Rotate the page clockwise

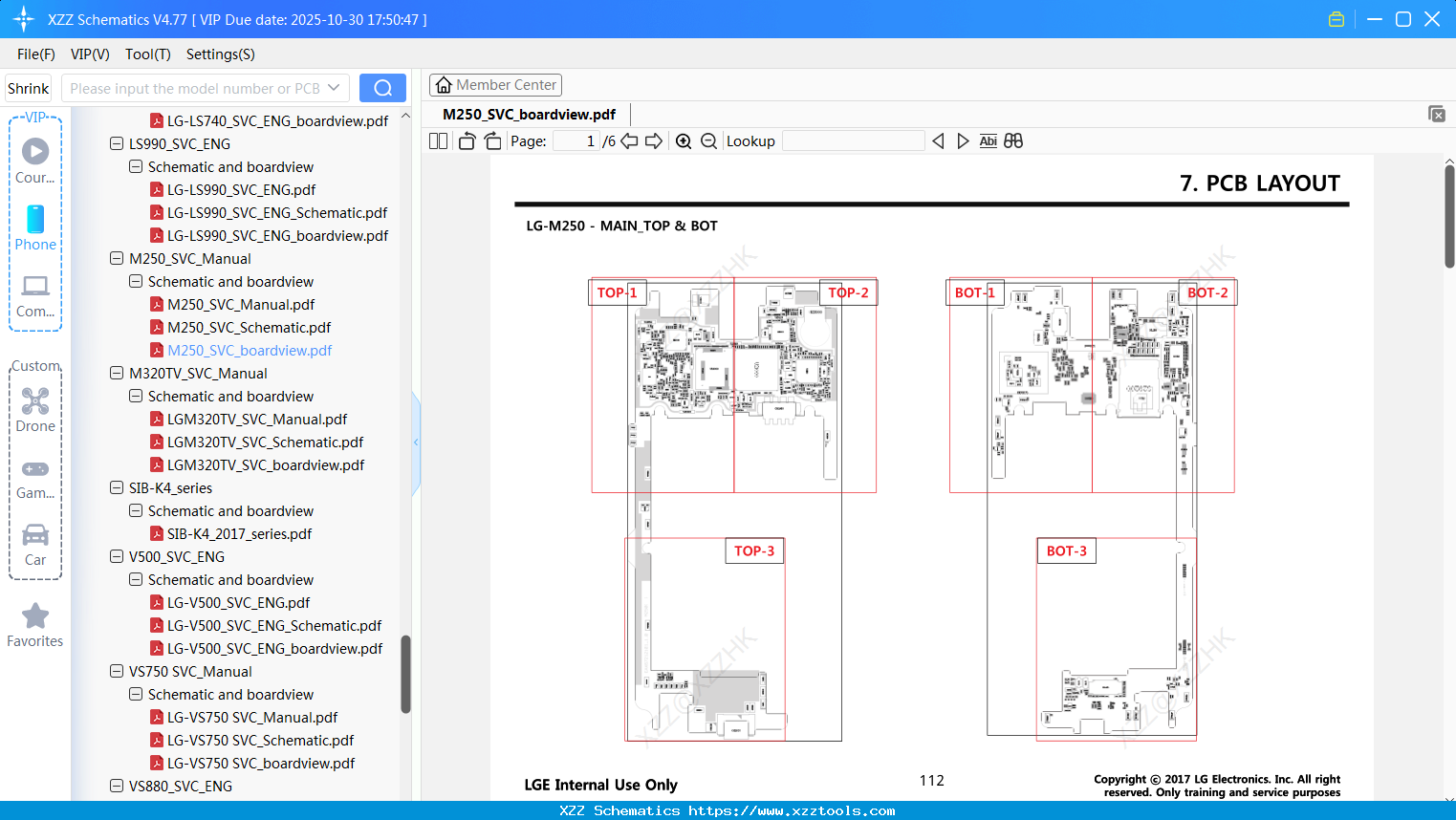tap(491, 140)
